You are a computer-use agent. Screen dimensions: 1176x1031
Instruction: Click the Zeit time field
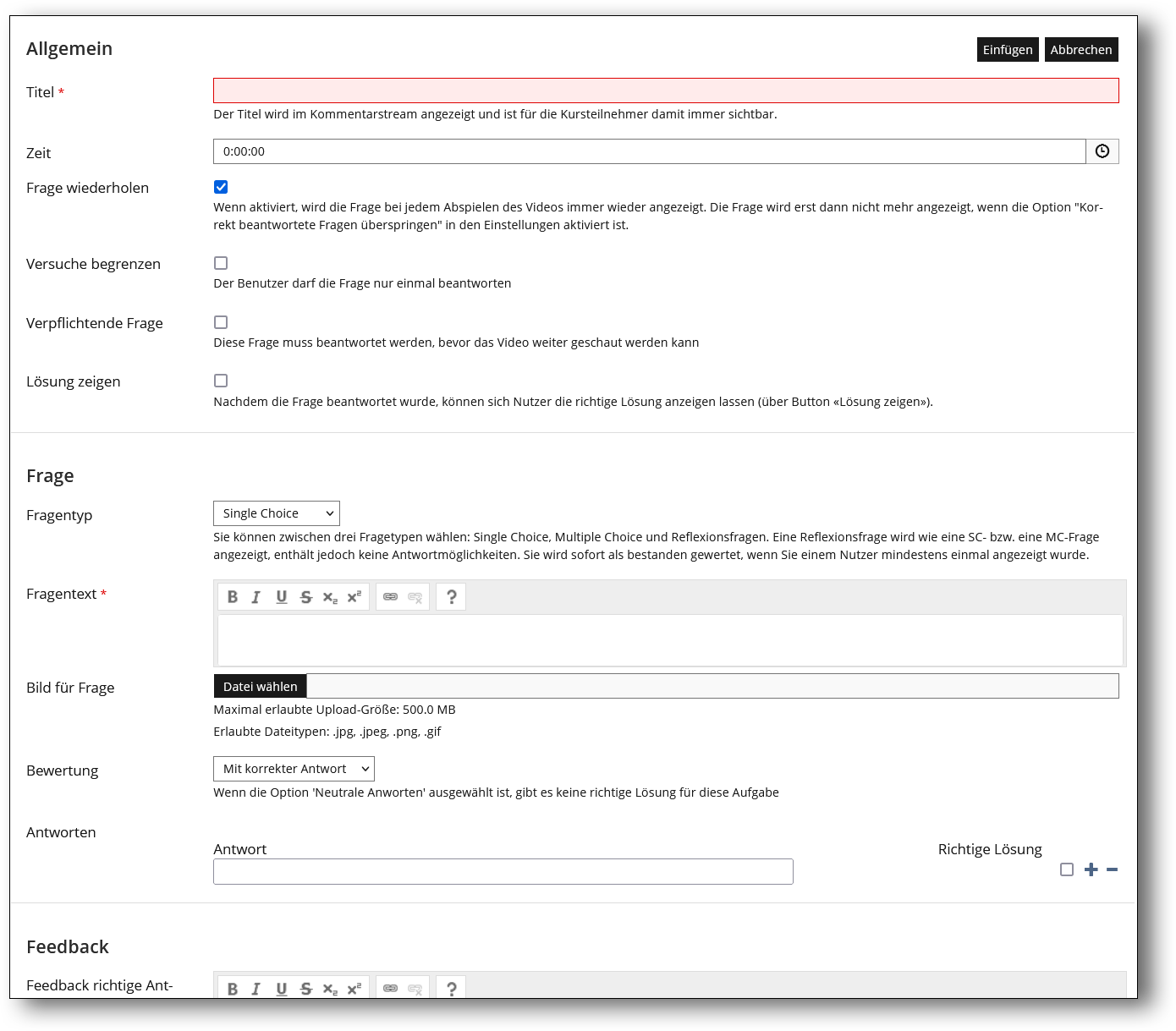pos(650,151)
